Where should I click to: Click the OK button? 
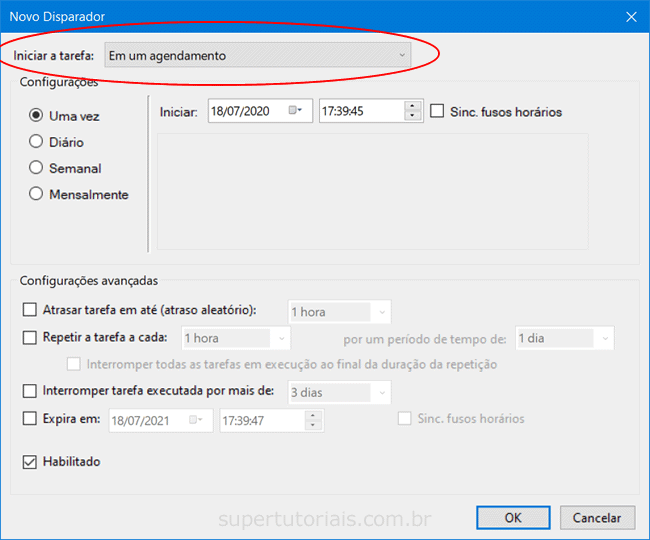tap(512, 517)
